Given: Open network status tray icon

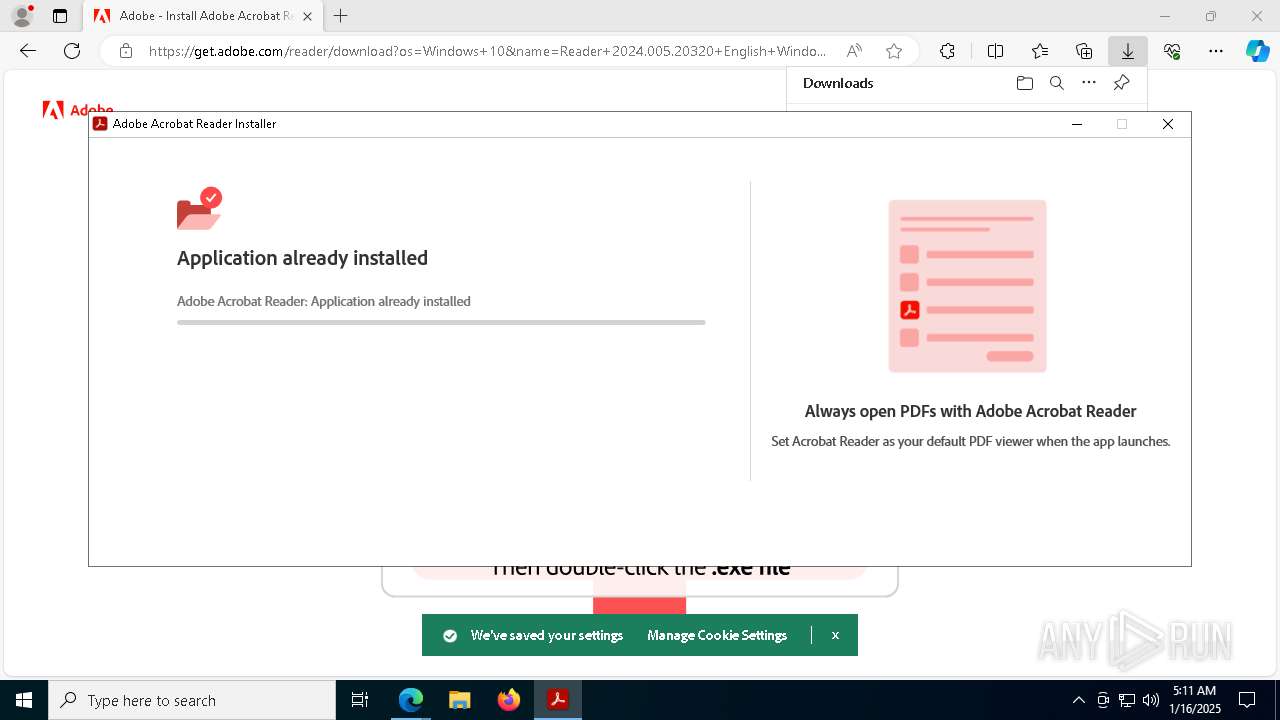Looking at the screenshot, I should click(1127, 700).
